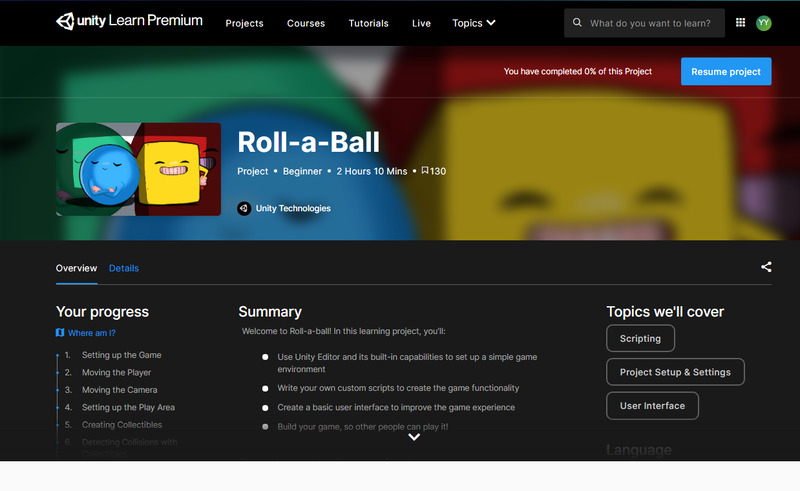800x491 pixels.
Task: Click the search magnifier icon
Action: [577, 22]
